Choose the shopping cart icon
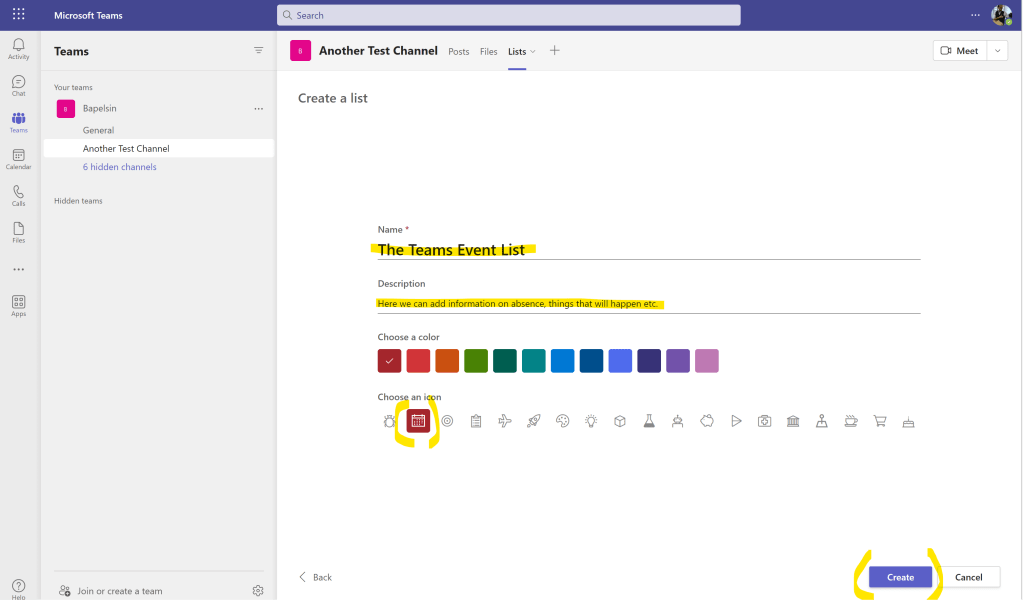Viewport: 1023px width, 608px height. (880, 421)
